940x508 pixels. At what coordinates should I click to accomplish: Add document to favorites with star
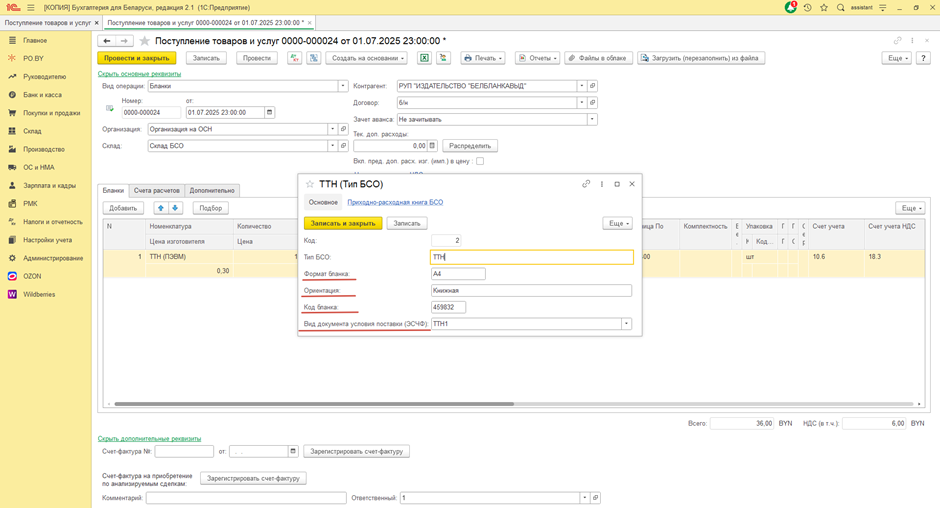click(x=144, y=41)
